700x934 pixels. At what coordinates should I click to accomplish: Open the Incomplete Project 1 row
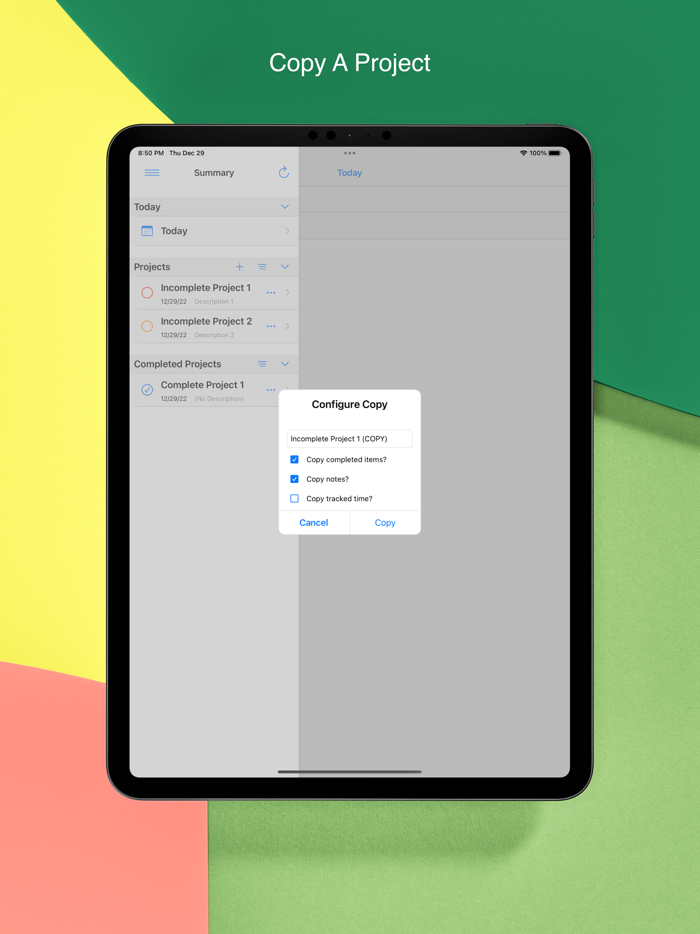pos(214,293)
